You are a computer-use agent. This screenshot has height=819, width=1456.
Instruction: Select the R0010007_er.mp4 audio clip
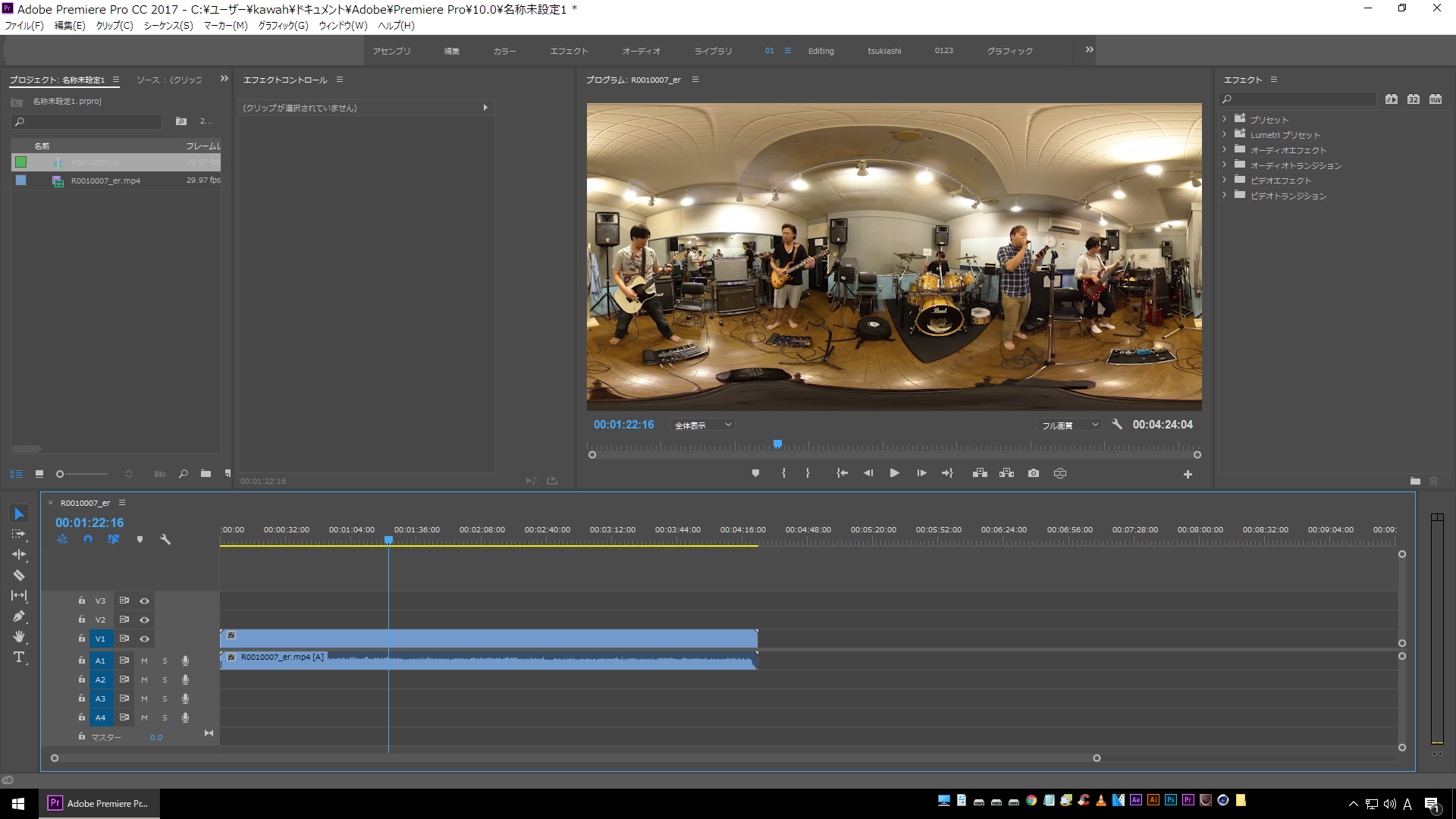488,660
